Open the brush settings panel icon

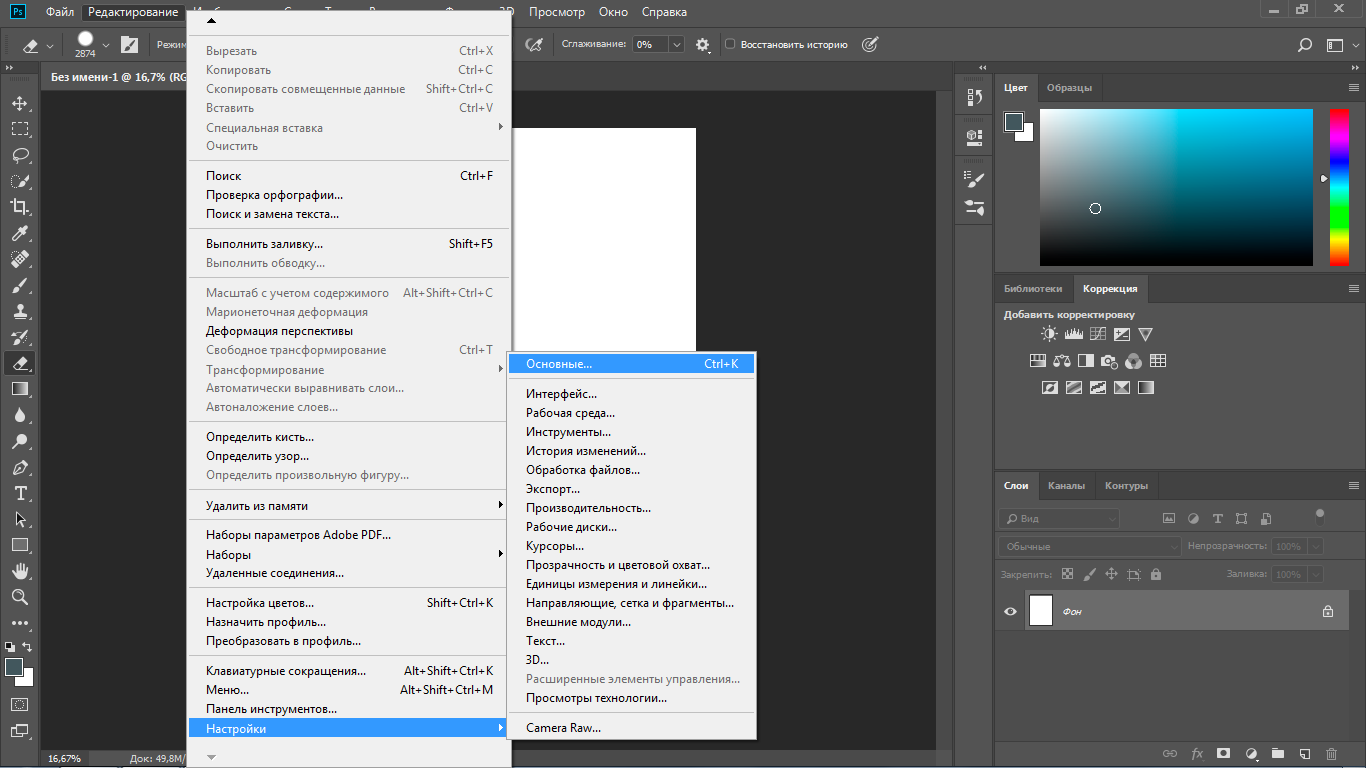pyautogui.click(x=130, y=44)
